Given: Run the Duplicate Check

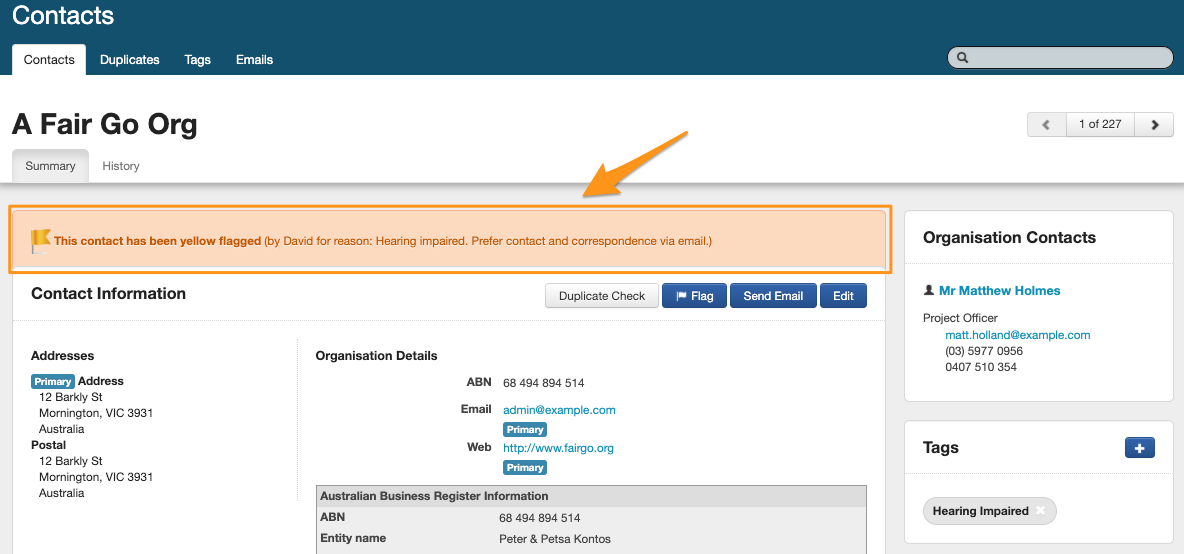Looking at the screenshot, I should click(602, 296).
